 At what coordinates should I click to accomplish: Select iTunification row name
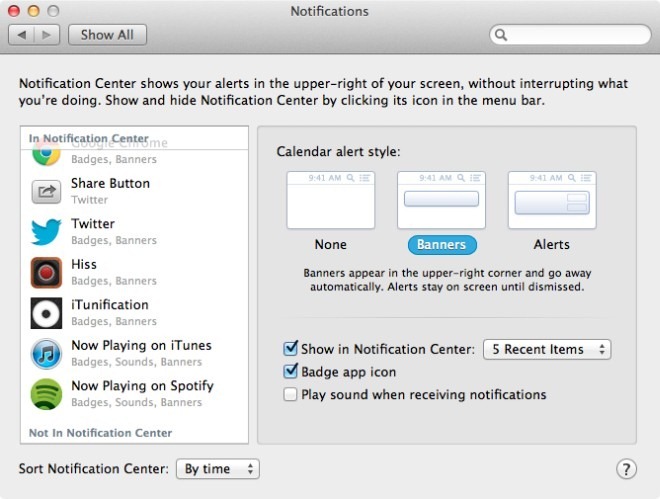click(x=110, y=305)
